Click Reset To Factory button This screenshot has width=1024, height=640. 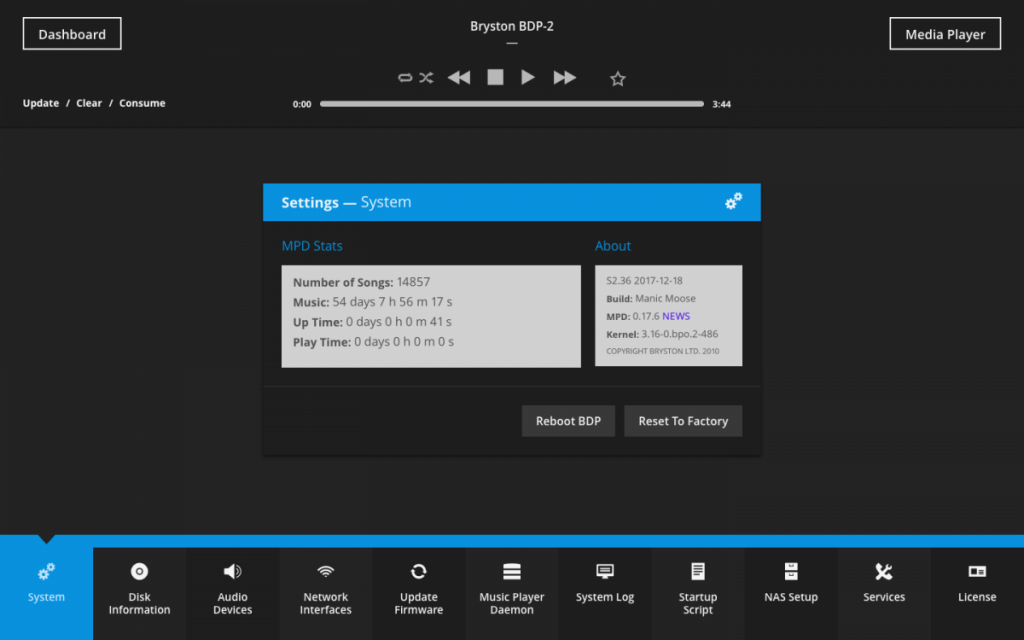pos(683,421)
